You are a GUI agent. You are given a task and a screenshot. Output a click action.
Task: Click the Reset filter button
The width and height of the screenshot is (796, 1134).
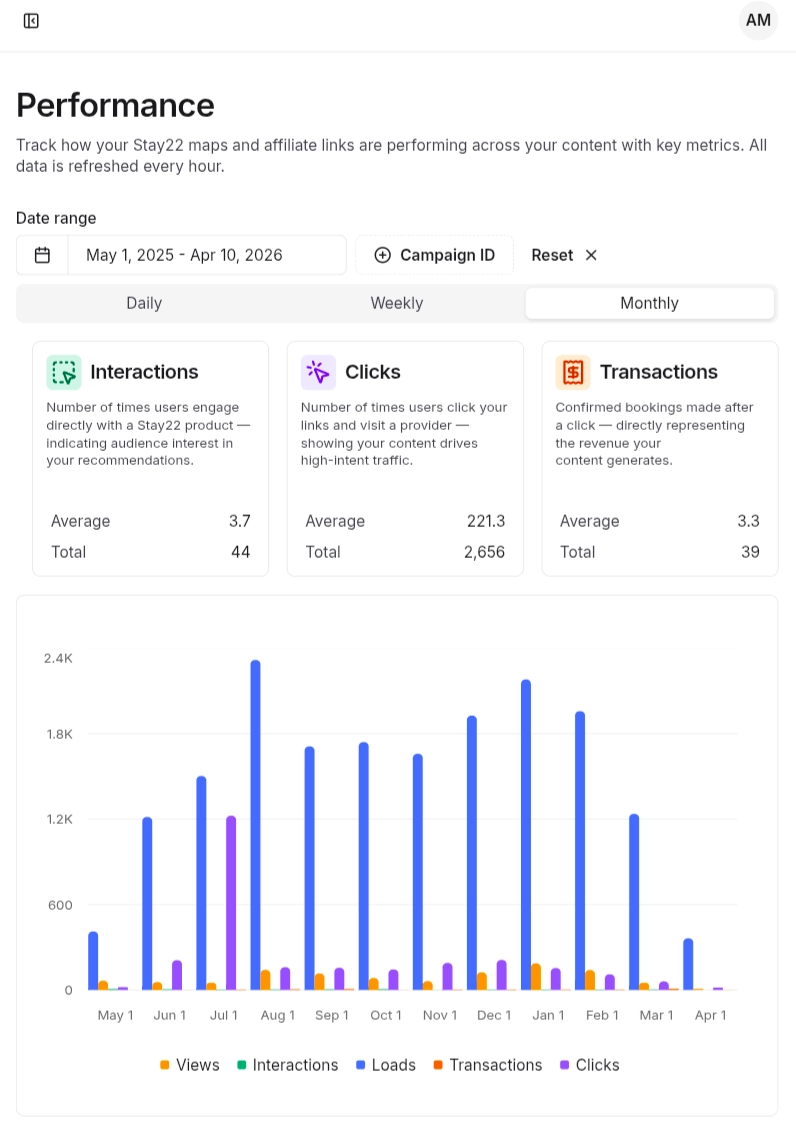552,255
